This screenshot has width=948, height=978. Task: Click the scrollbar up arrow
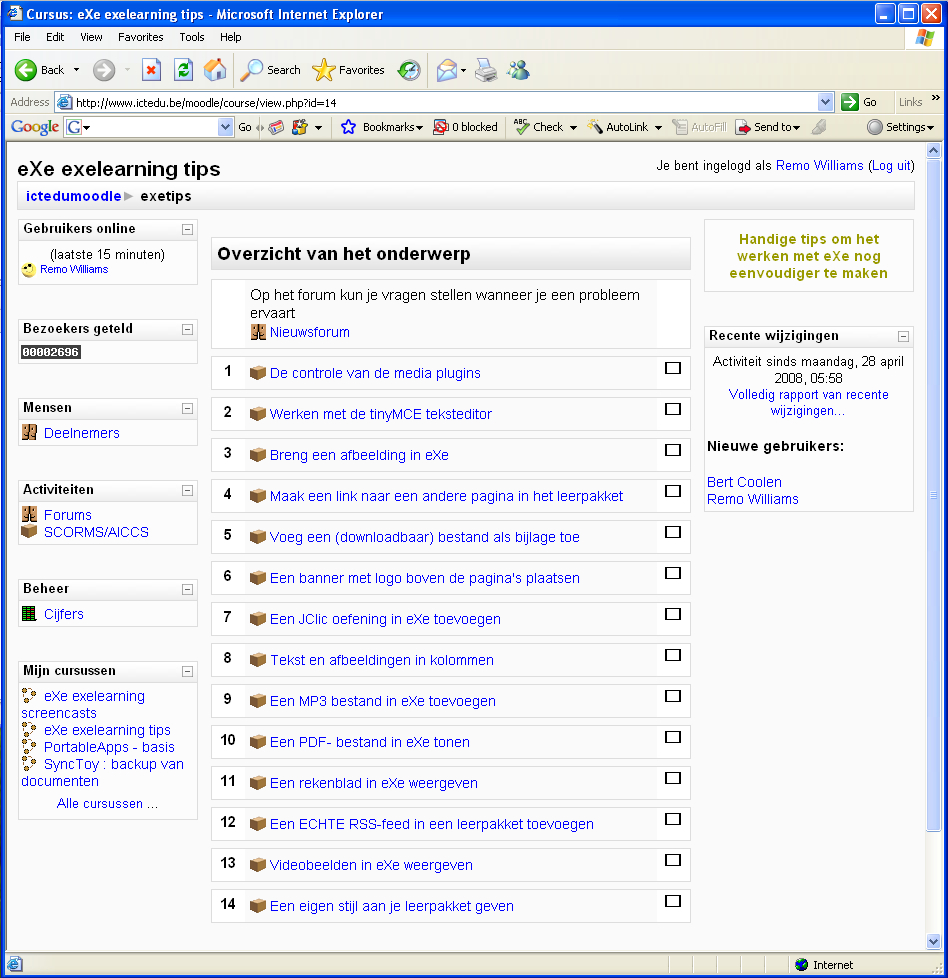(933, 150)
